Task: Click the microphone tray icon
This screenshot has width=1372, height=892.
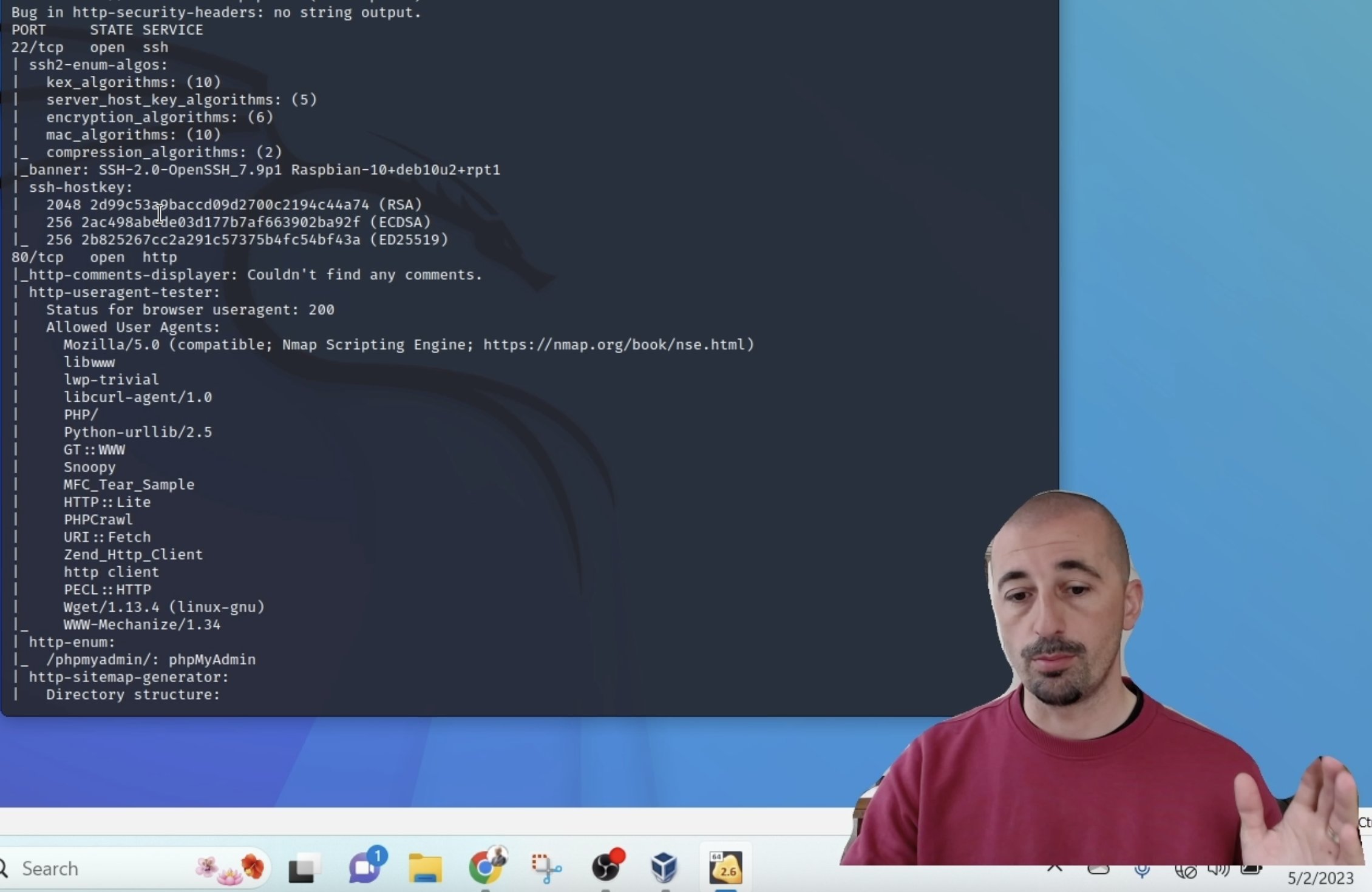Action: tap(1142, 871)
